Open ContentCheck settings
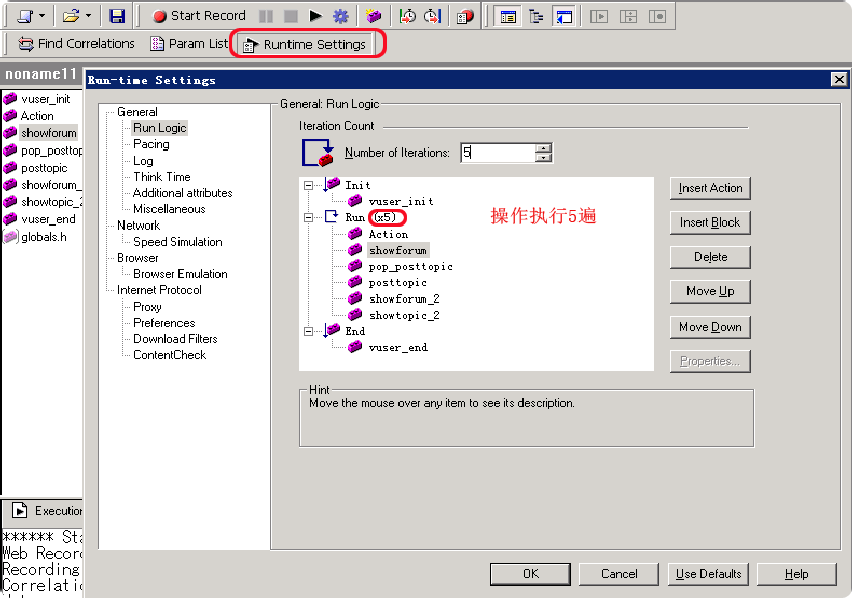 (x=170, y=355)
